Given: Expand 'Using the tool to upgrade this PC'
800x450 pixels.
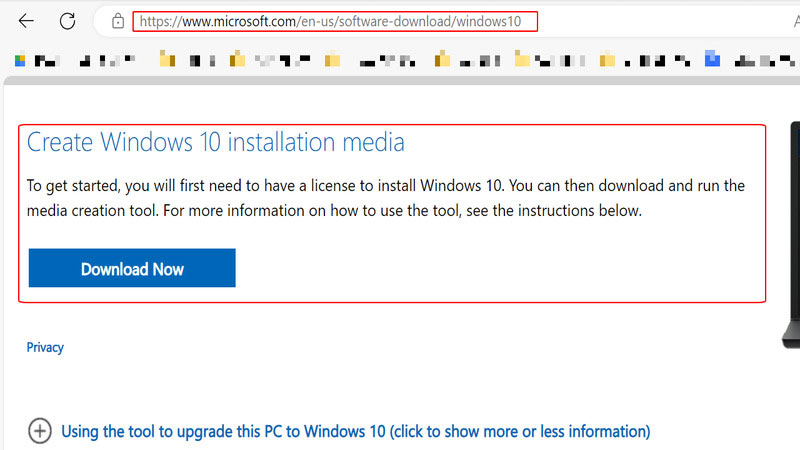Looking at the screenshot, I should tap(355, 431).
